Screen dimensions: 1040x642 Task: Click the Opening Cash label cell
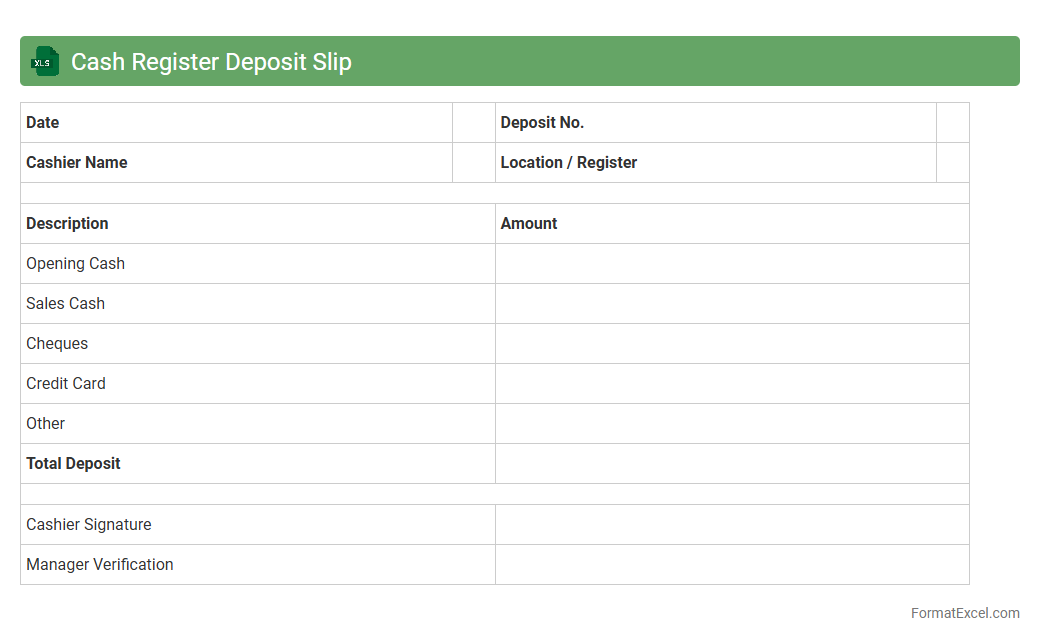[x=75, y=264]
